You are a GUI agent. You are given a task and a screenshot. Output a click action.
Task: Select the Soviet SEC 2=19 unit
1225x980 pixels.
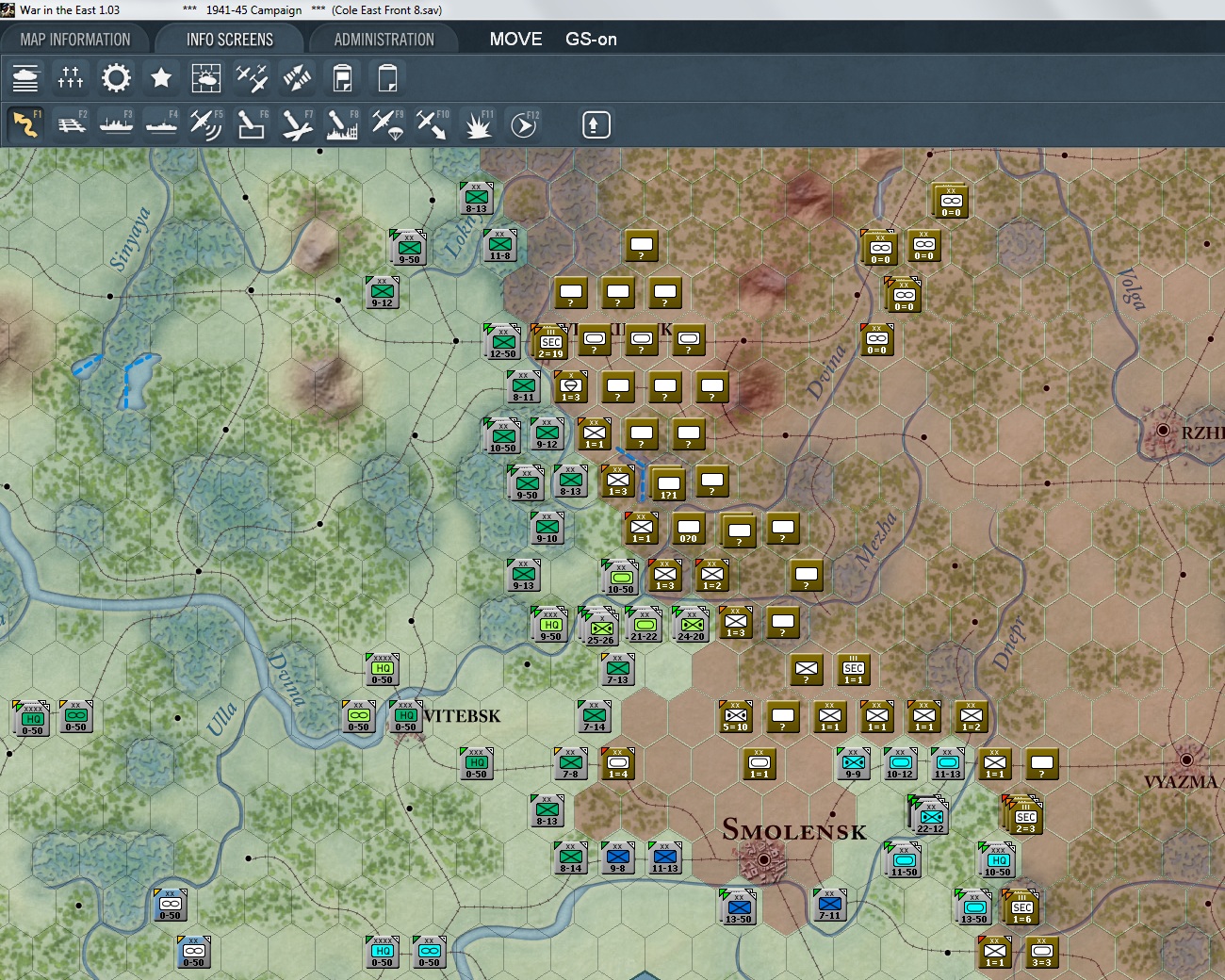point(550,342)
